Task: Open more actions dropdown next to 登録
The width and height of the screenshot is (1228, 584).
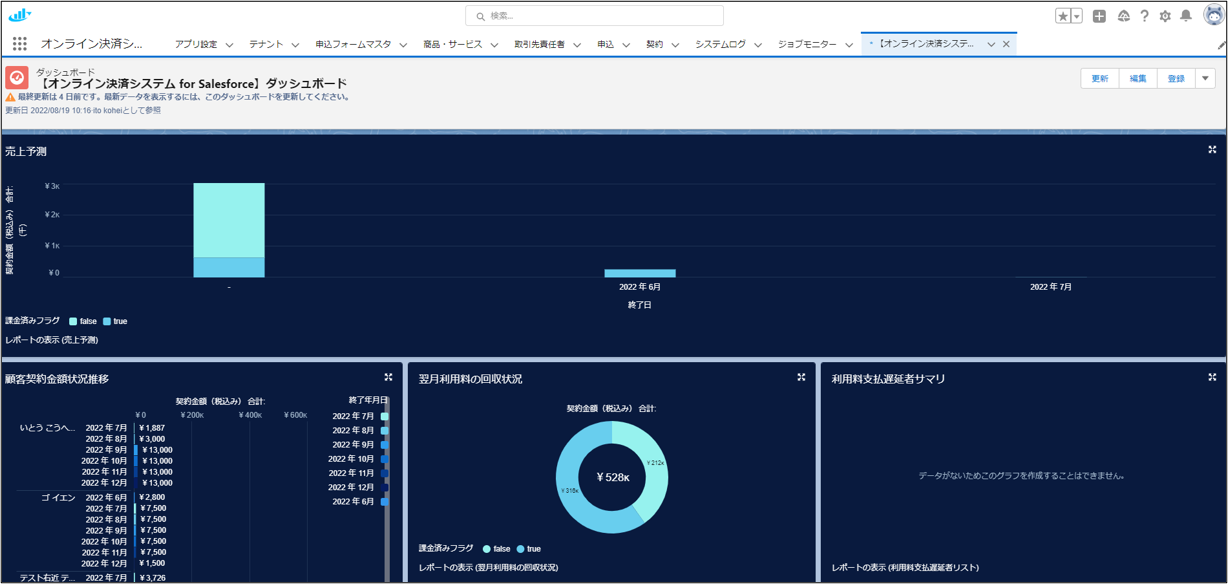Action: 1205,78
